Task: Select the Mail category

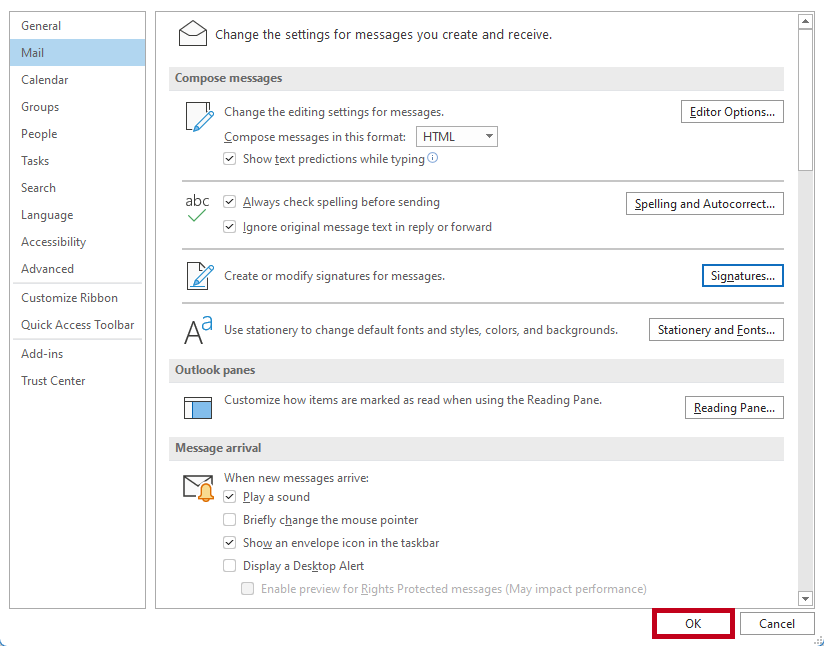Action: point(77,53)
